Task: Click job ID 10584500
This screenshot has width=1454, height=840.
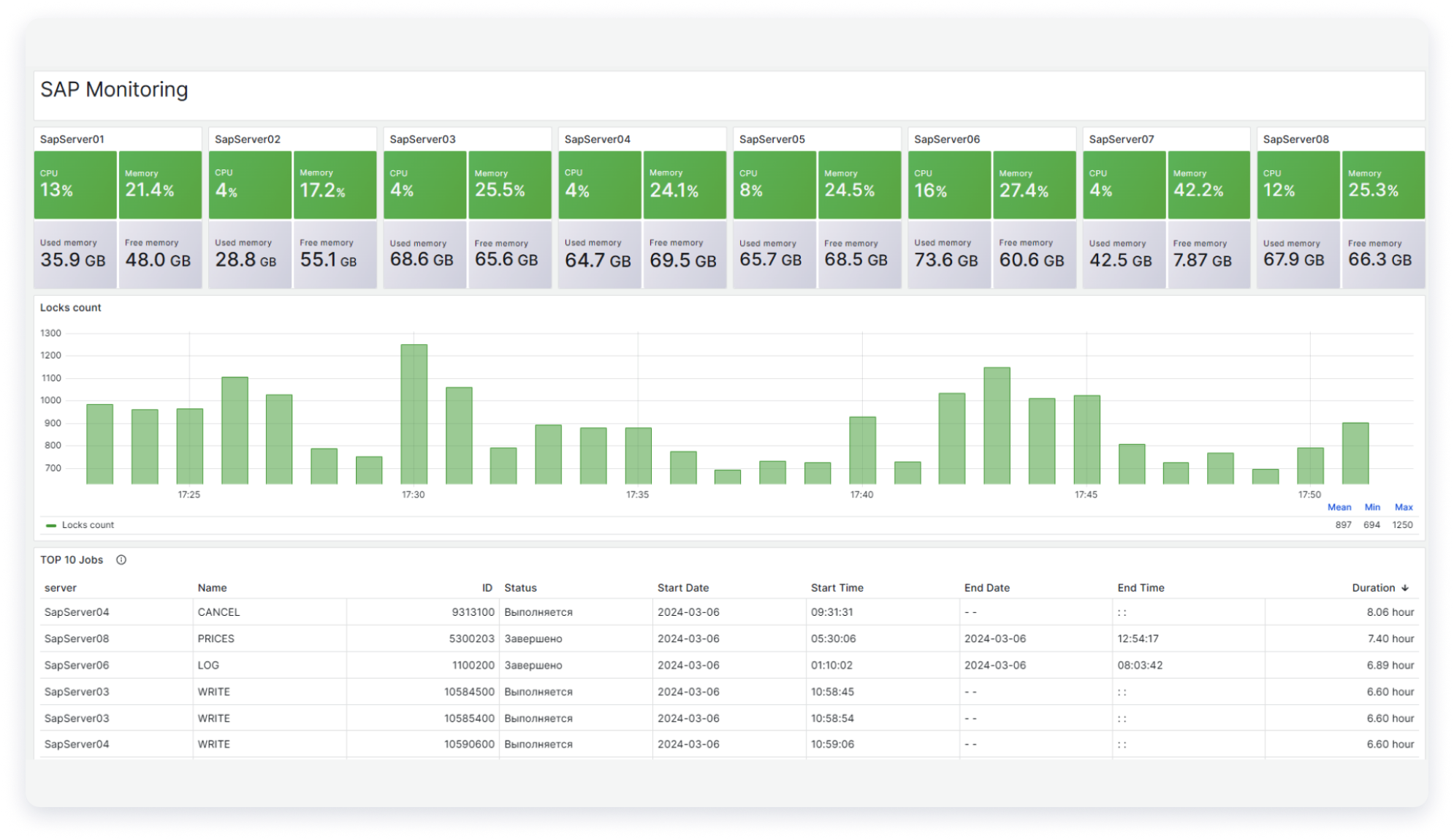Action: pyautogui.click(x=469, y=692)
